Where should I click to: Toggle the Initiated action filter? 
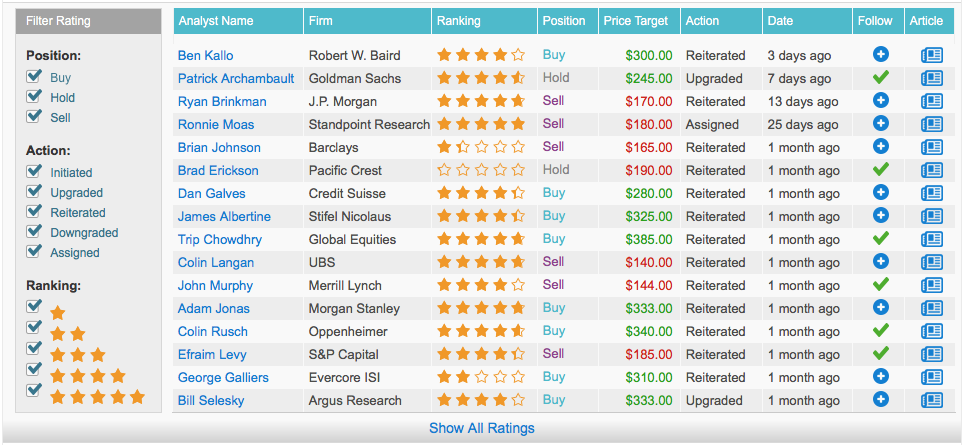[34, 171]
